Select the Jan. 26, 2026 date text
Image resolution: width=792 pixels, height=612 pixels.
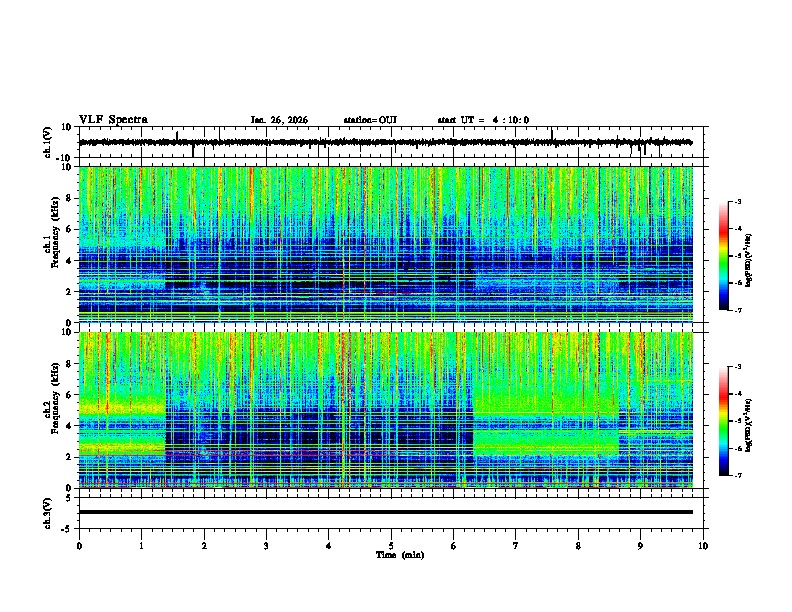click(279, 120)
